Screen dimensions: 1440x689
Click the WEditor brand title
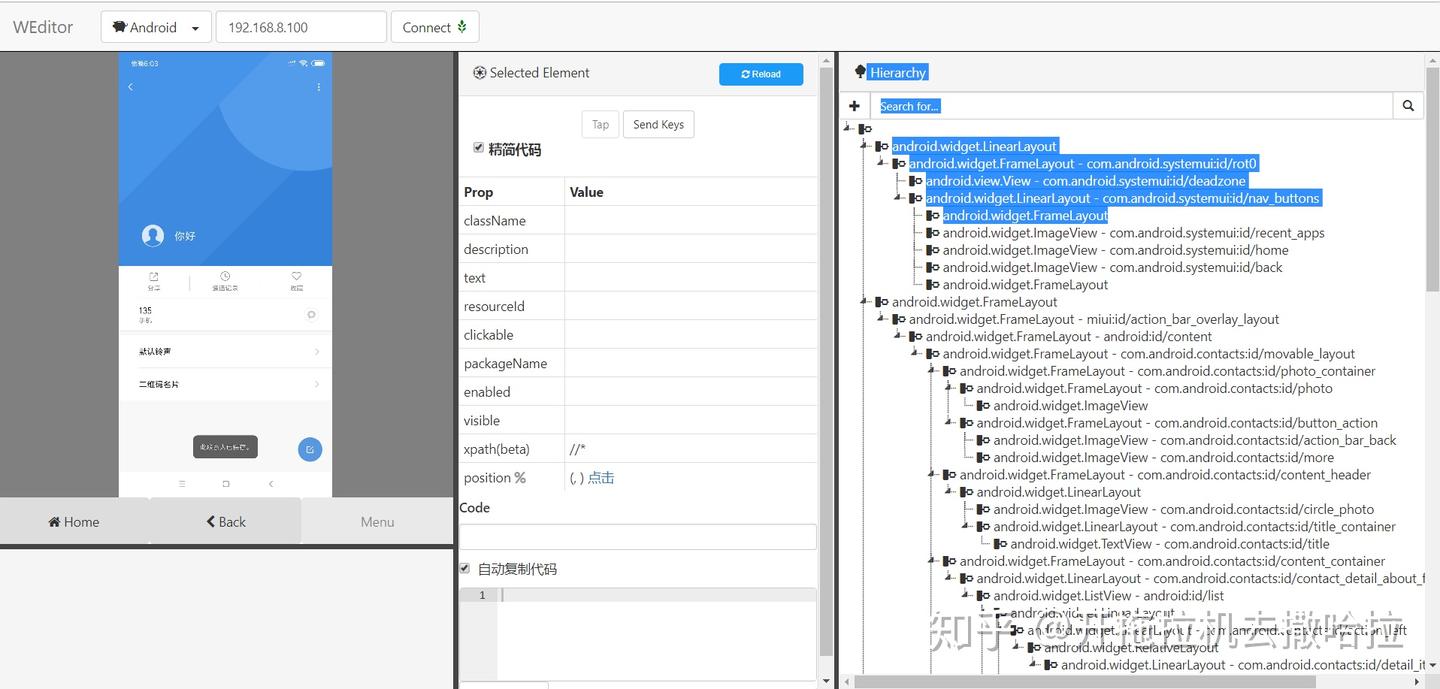pyautogui.click(x=43, y=27)
